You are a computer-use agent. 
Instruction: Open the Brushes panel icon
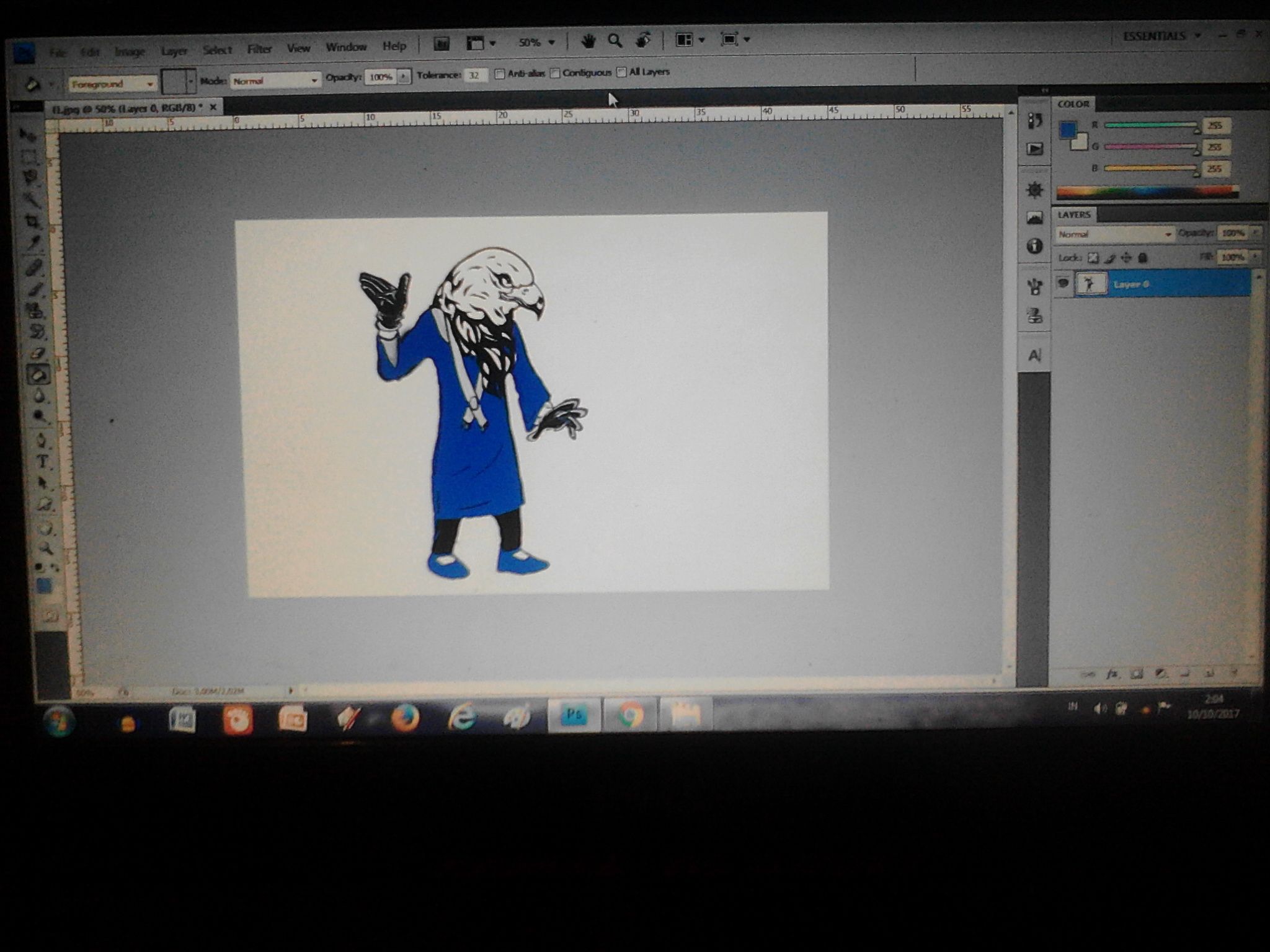coord(1034,286)
